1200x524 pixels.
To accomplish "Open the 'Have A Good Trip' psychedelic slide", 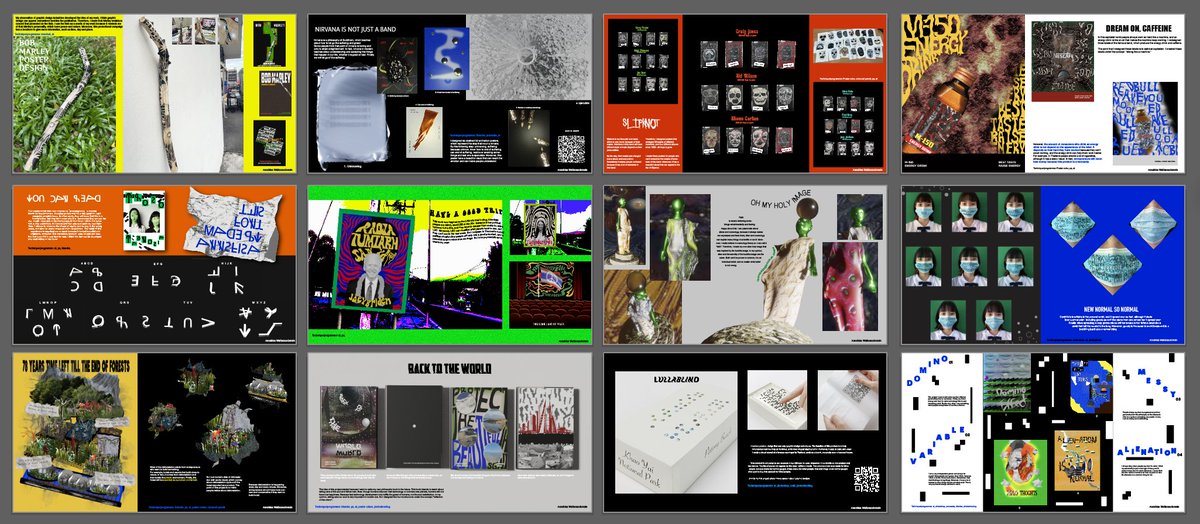I will [448, 264].
